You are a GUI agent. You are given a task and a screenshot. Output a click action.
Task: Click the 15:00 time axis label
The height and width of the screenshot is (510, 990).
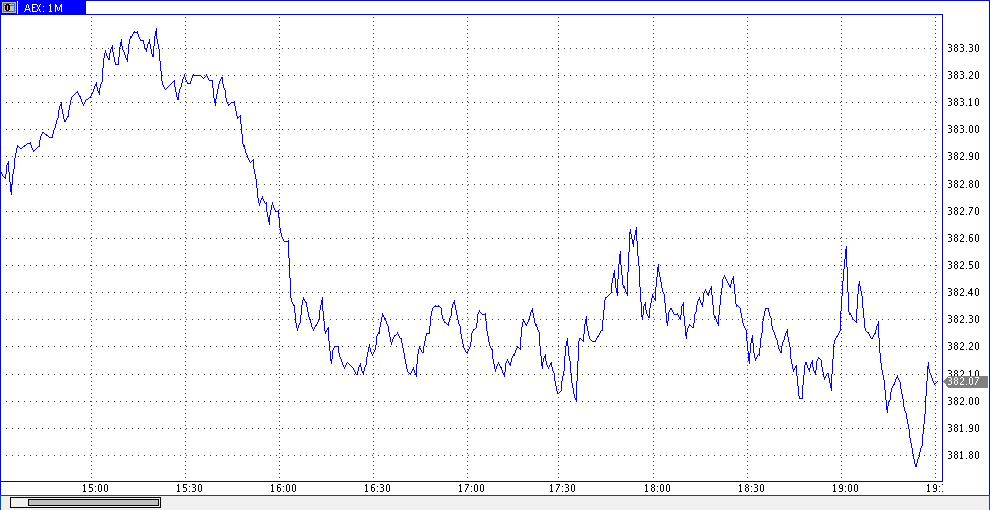tap(96, 489)
